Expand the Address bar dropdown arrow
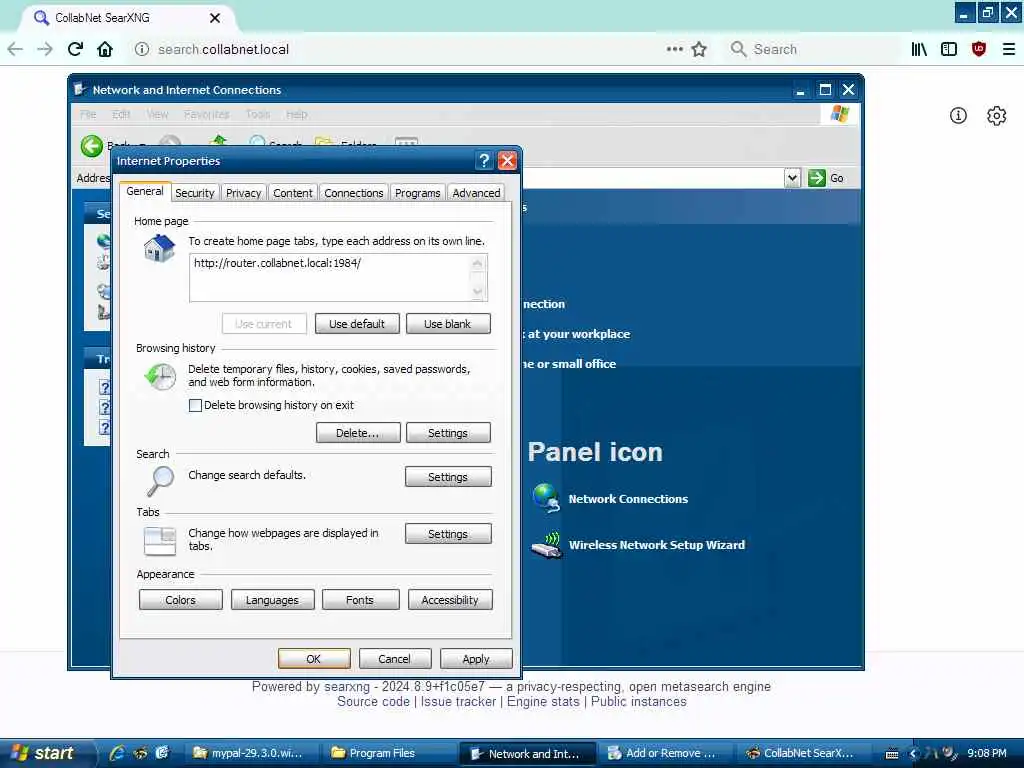 (x=792, y=178)
